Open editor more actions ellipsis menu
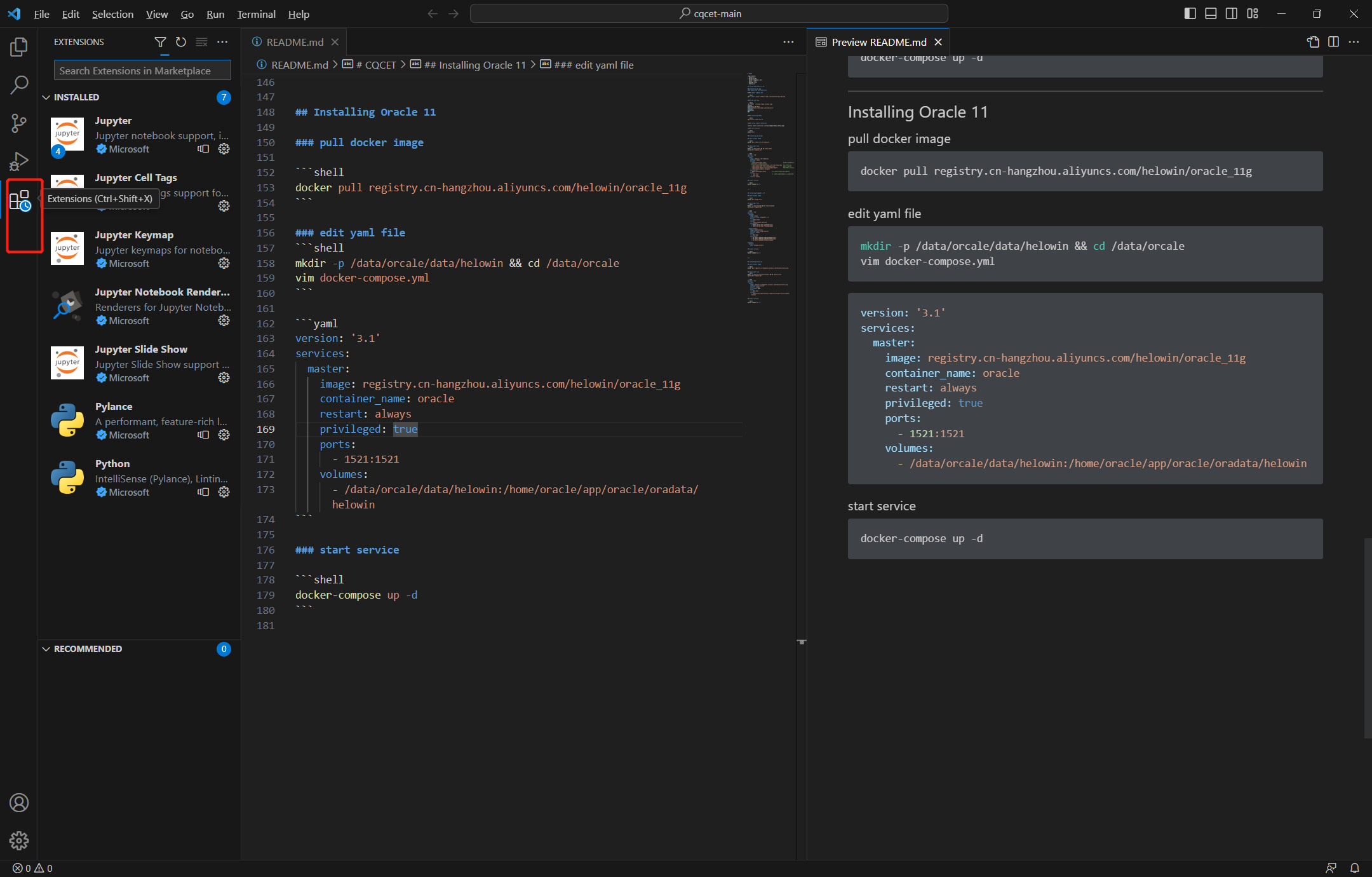The image size is (1372, 877). click(x=788, y=42)
